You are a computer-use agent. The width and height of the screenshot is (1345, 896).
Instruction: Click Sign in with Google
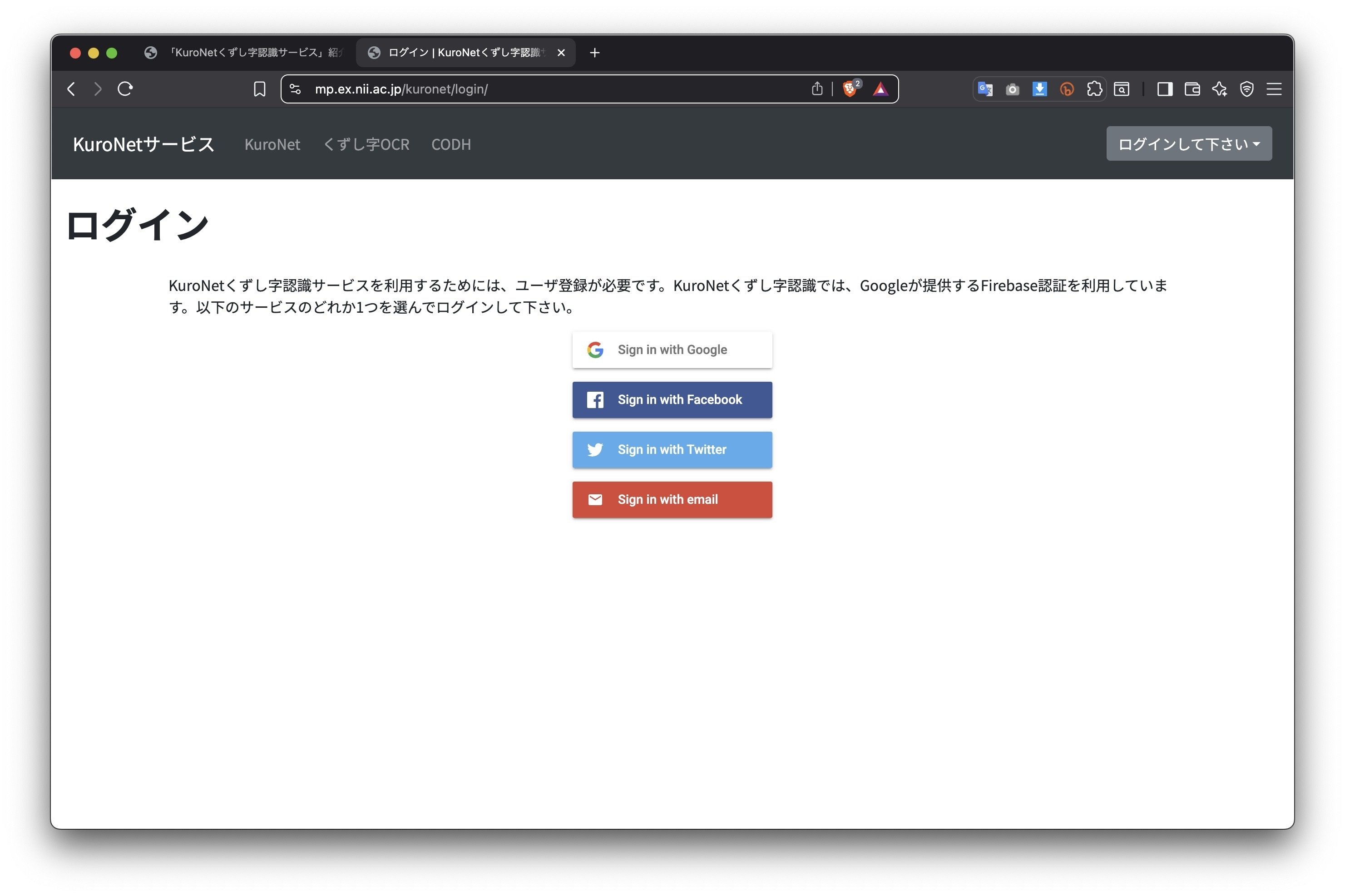pyautogui.click(x=672, y=349)
